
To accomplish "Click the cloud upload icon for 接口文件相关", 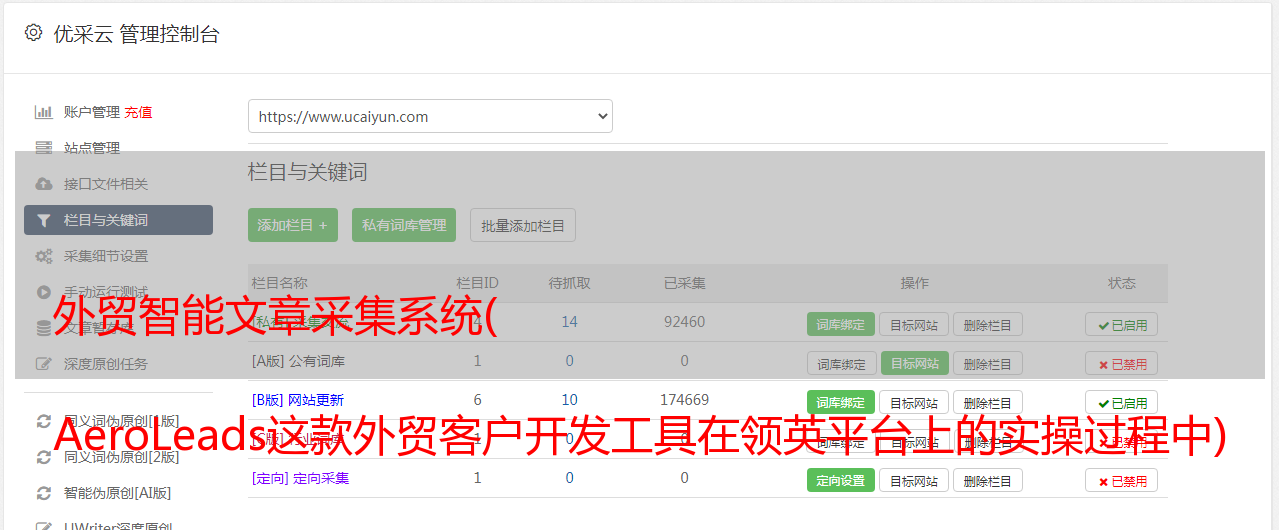I will [x=43, y=184].
